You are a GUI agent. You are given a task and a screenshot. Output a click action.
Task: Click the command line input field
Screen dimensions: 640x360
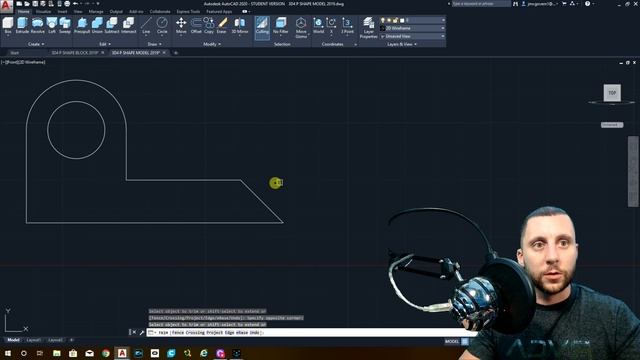click(311, 333)
